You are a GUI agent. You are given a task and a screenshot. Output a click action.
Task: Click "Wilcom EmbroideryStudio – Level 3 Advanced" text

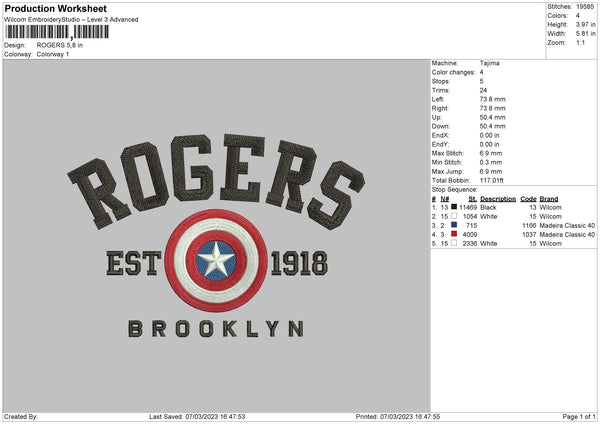pyautogui.click(x=71, y=20)
